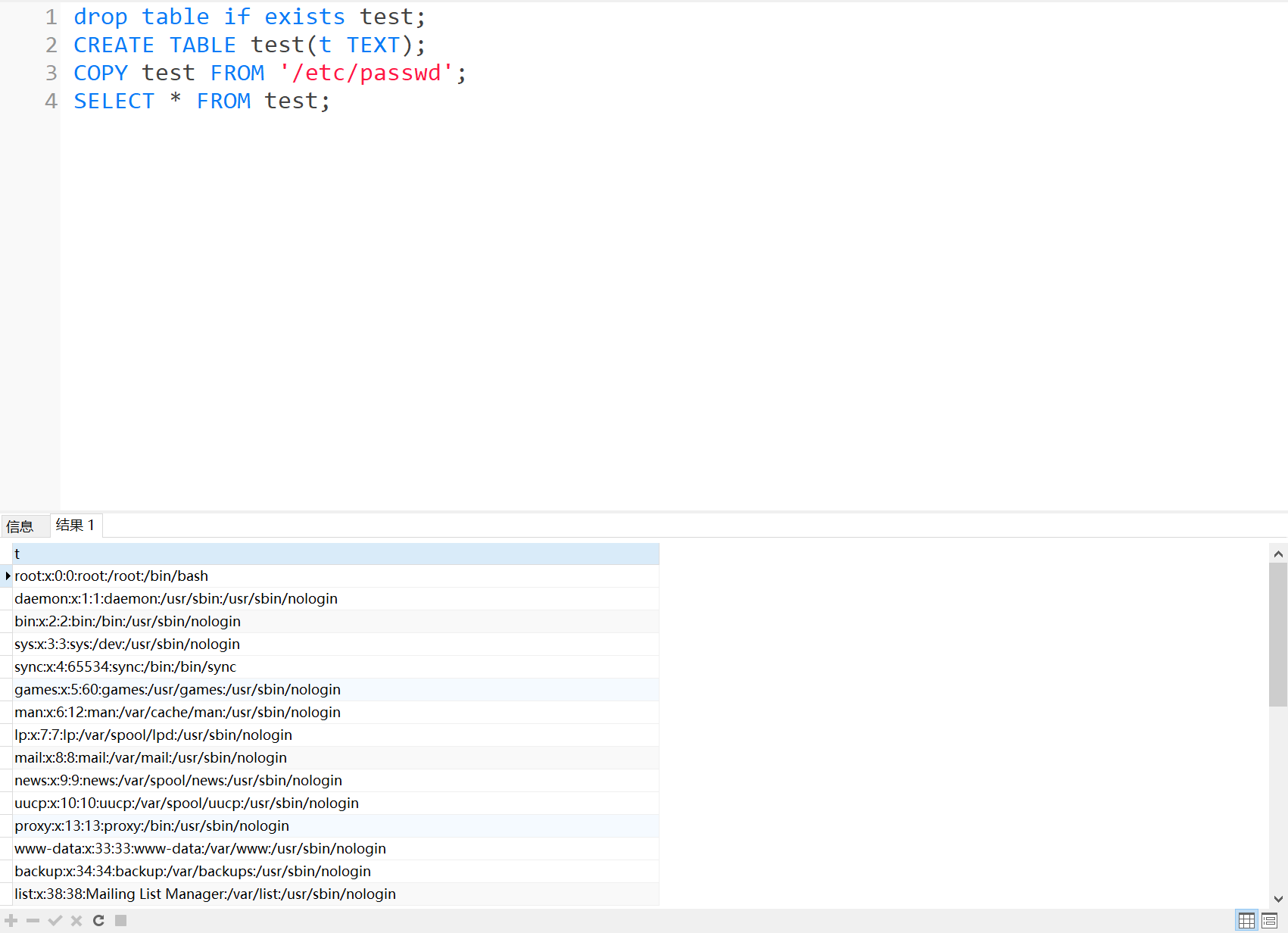Image resolution: width=1288 pixels, height=933 pixels.
Task: Select the sys:x:3:3 row
Action: 335,644
